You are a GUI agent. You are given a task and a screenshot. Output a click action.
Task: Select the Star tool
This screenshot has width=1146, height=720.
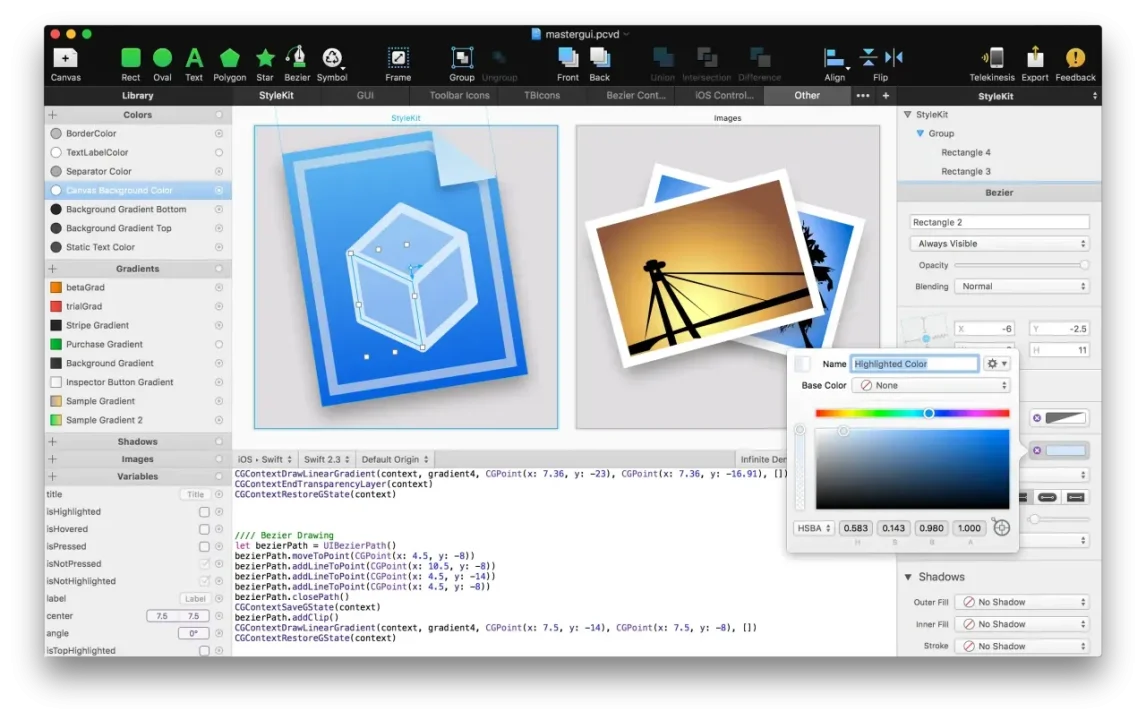click(x=265, y=64)
